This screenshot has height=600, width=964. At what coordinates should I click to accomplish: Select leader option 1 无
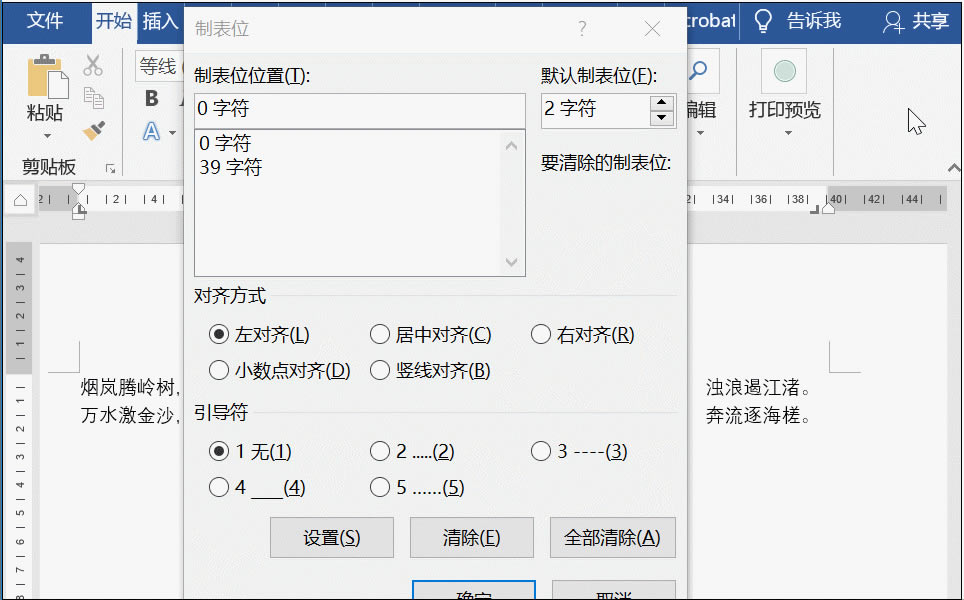(x=219, y=451)
